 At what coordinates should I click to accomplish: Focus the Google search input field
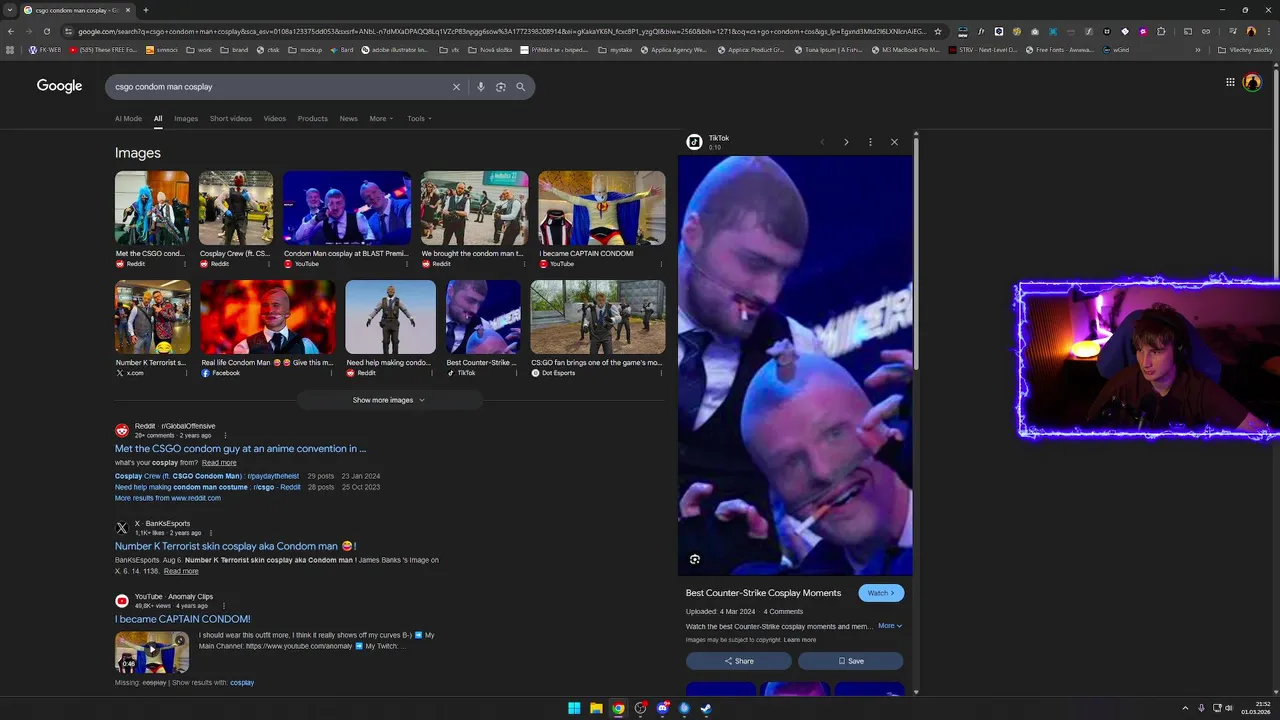pyautogui.click(x=280, y=87)
